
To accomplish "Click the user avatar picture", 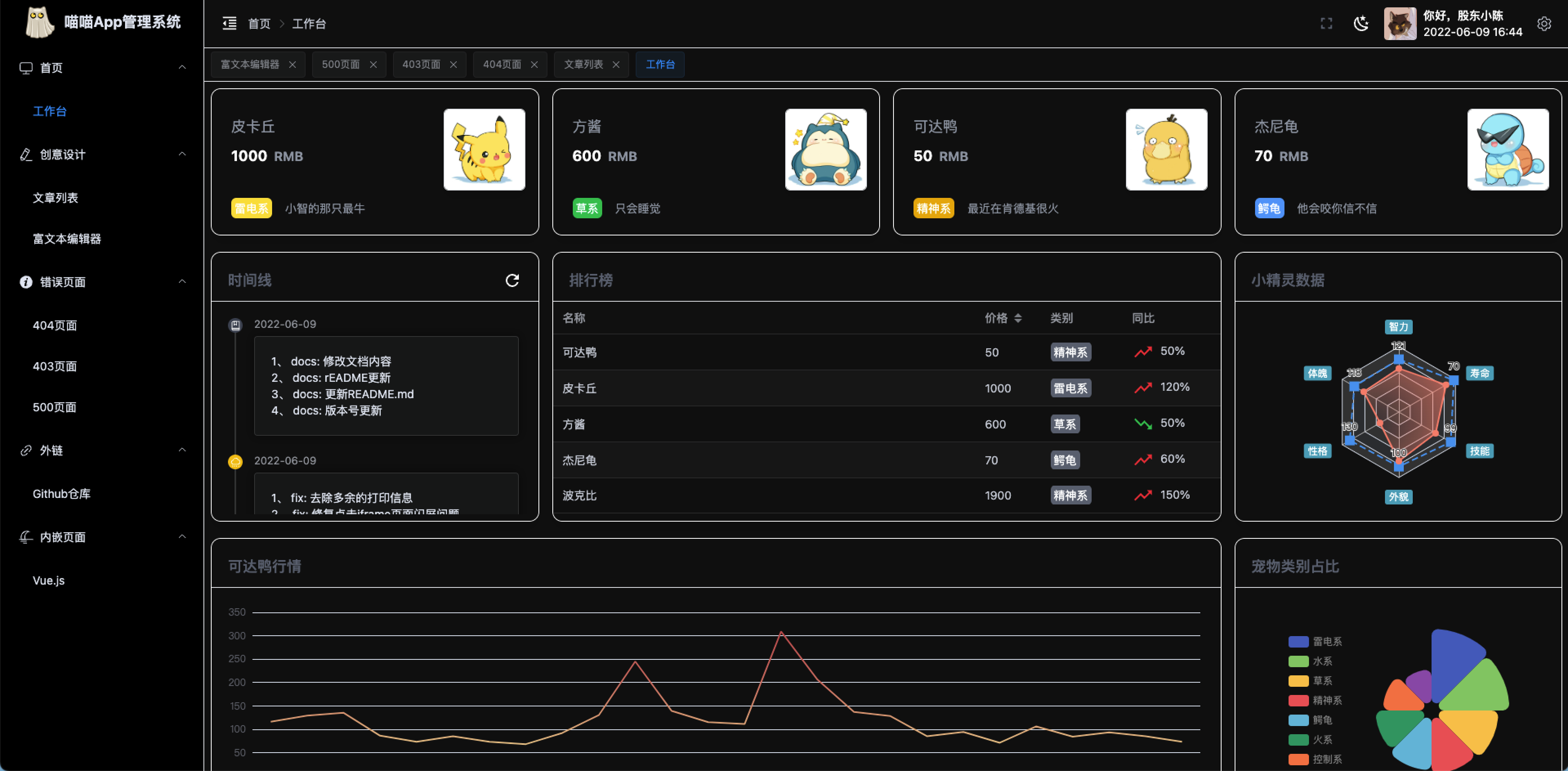I will (1399, 24).
